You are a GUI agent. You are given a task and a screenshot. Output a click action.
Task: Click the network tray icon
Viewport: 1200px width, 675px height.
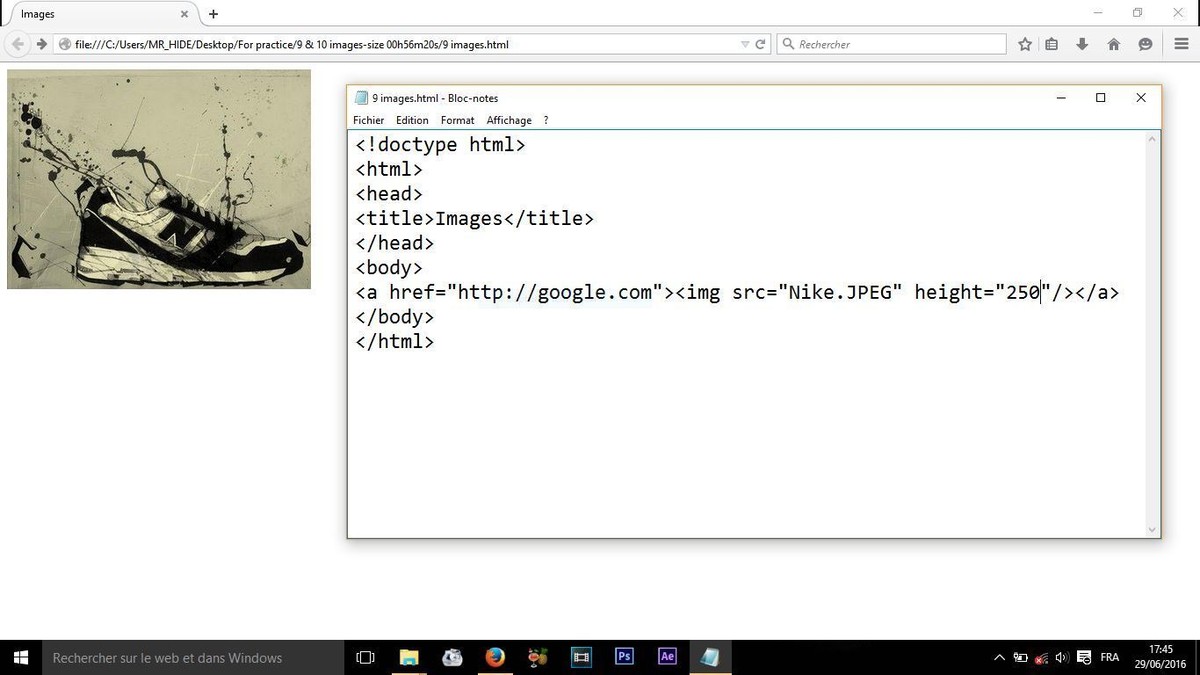point(1042,657)
